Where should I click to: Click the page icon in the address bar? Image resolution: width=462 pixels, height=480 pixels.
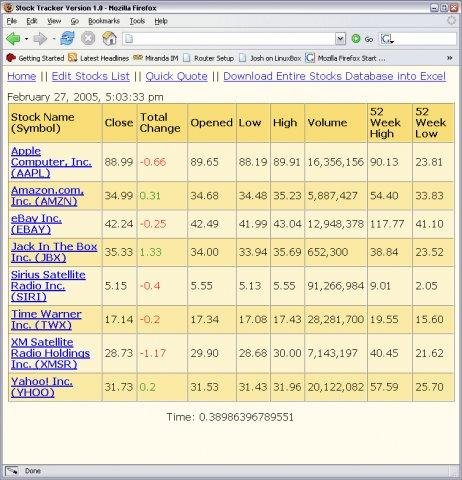[129, 39]
